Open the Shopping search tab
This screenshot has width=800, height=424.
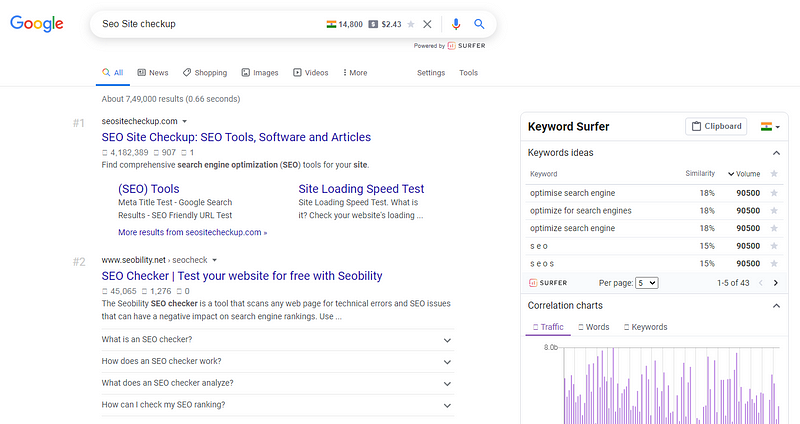pyautogui.click(x=205, y=72)
